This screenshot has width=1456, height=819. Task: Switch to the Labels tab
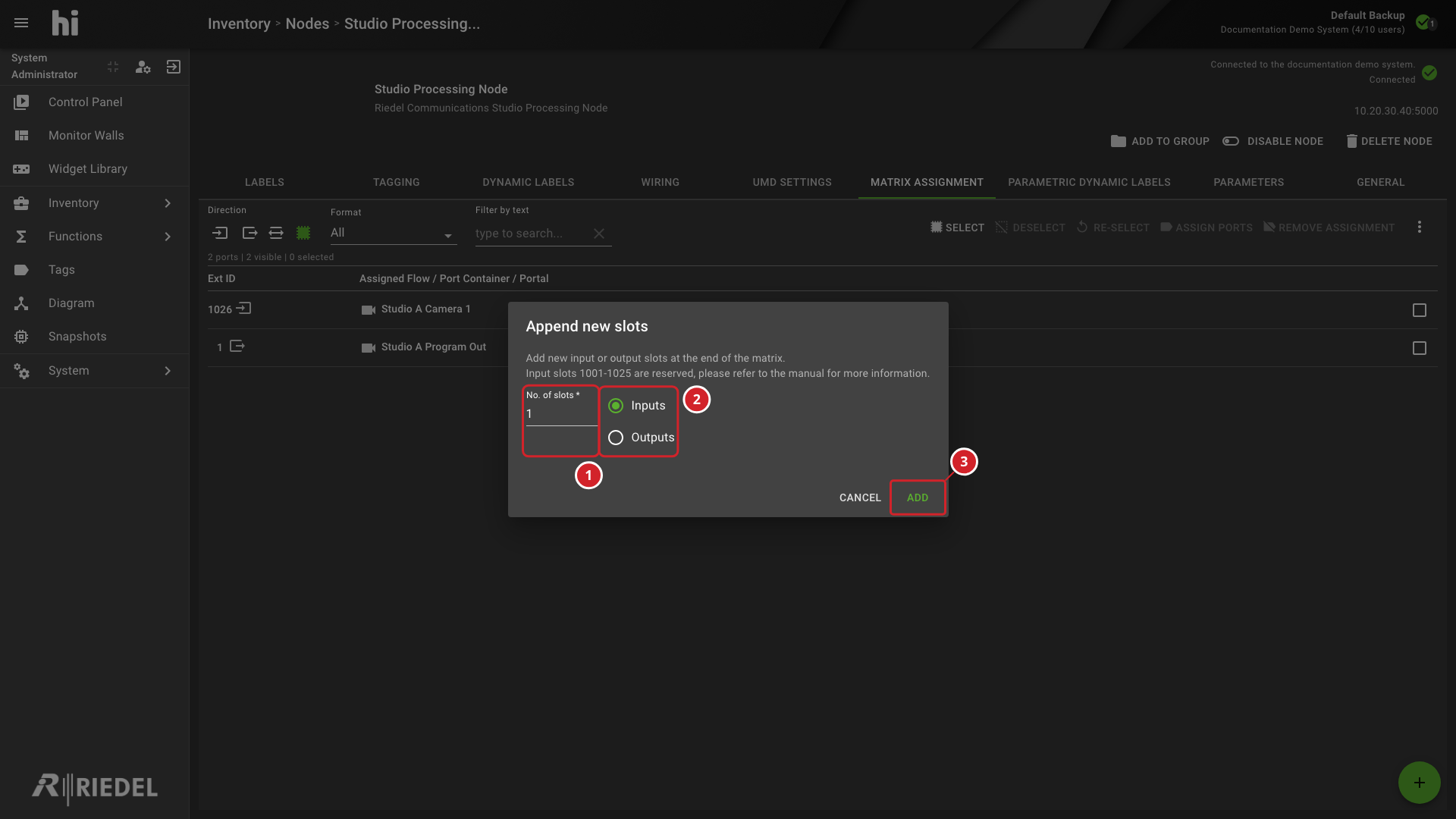[265, 182]
